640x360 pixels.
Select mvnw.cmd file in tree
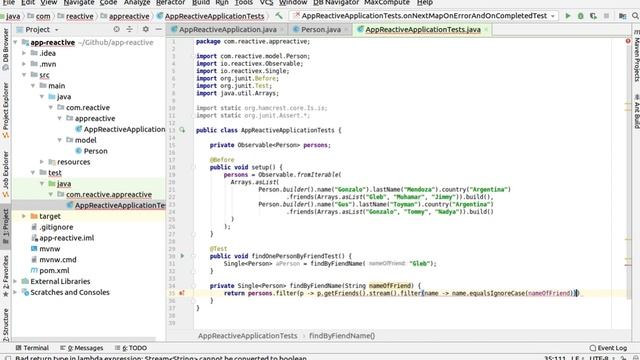(58, 260)
